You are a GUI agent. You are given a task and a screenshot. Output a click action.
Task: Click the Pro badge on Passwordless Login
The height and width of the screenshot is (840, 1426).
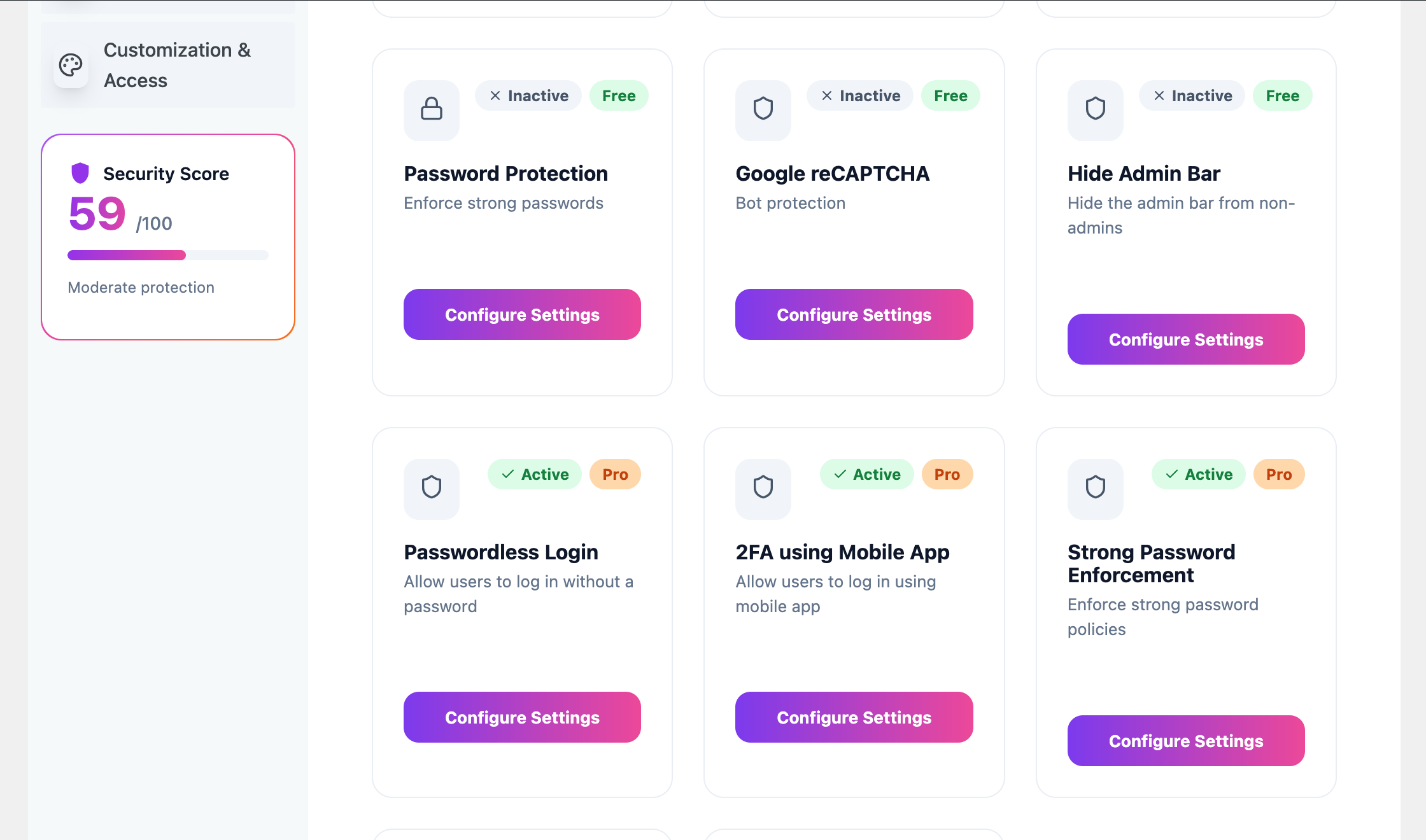(615, 475)
